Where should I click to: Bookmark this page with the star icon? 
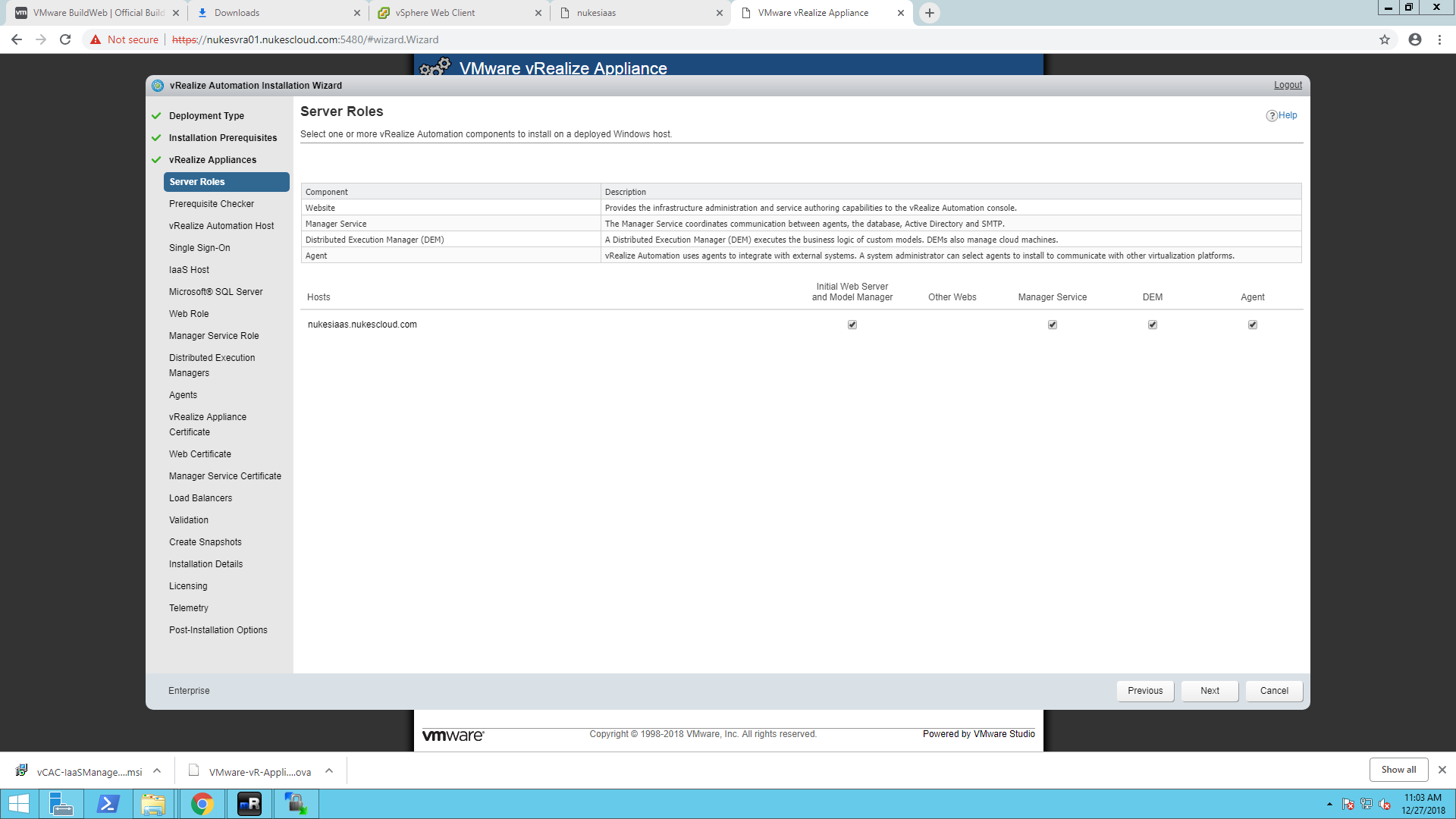[x=1385, y=39]
